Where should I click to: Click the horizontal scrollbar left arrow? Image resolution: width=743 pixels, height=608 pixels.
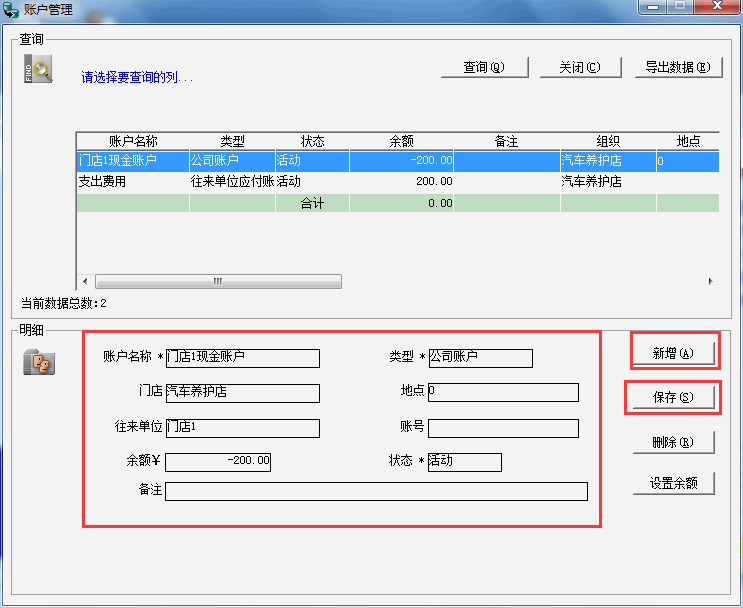85,281
